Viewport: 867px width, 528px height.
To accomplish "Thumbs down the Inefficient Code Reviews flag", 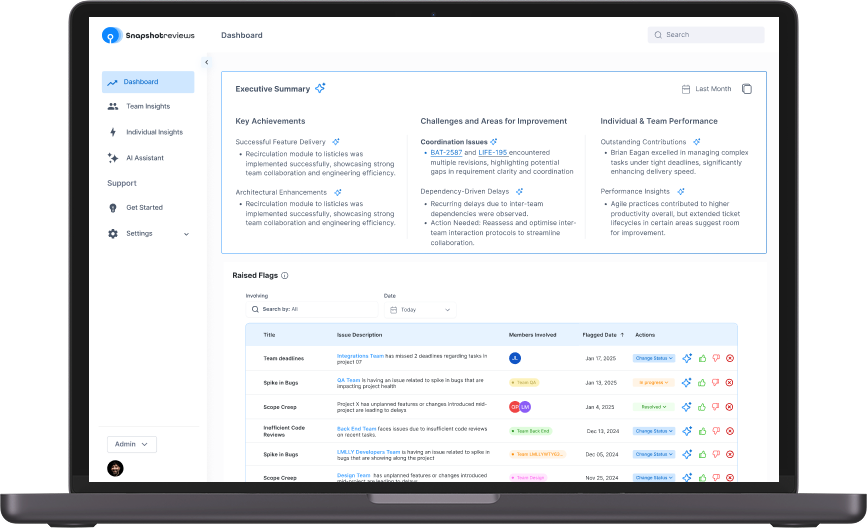I will (x=716, y=431).
